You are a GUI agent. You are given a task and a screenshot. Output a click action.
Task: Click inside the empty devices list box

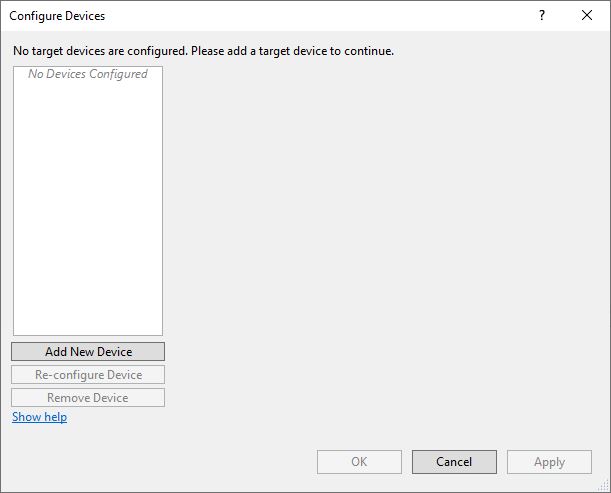88,200
